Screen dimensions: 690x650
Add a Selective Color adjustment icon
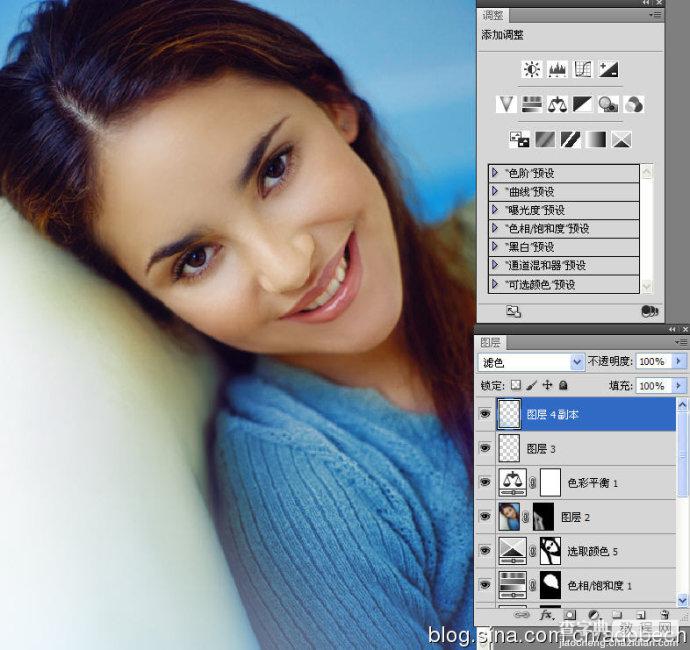click(x=621, y=140)
